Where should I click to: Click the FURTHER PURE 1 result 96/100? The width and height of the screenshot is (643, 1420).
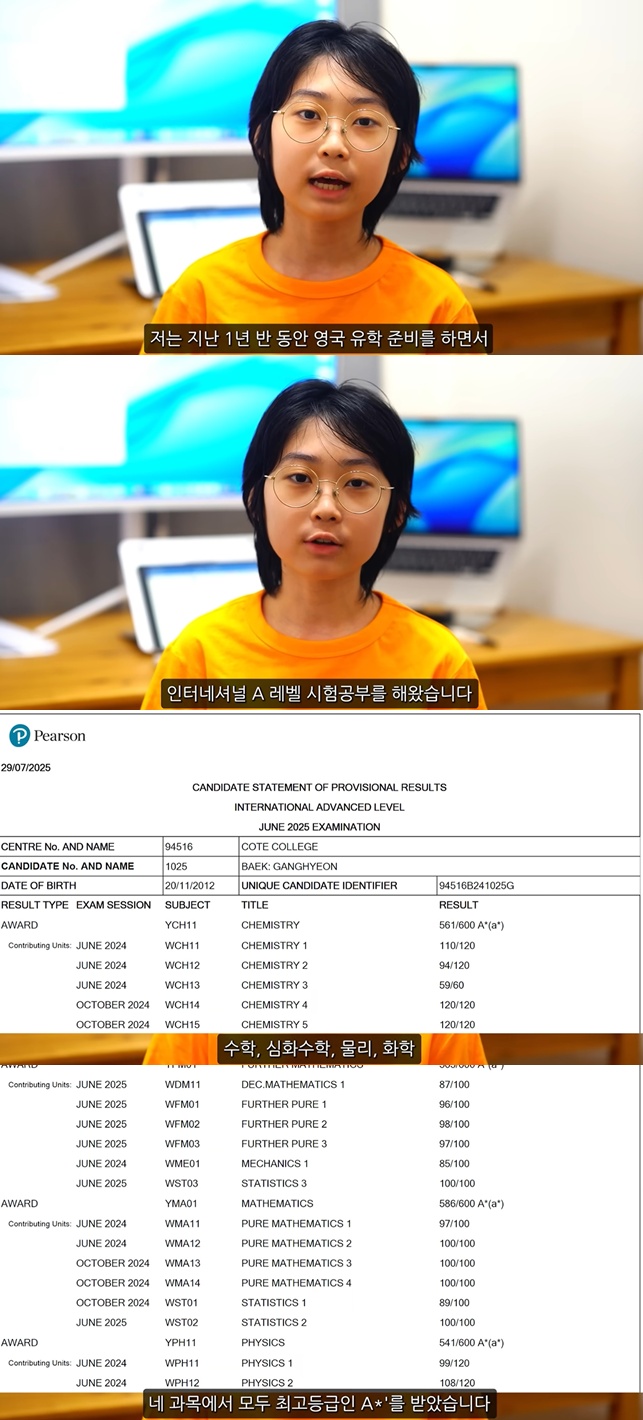tap(454, 1104)
